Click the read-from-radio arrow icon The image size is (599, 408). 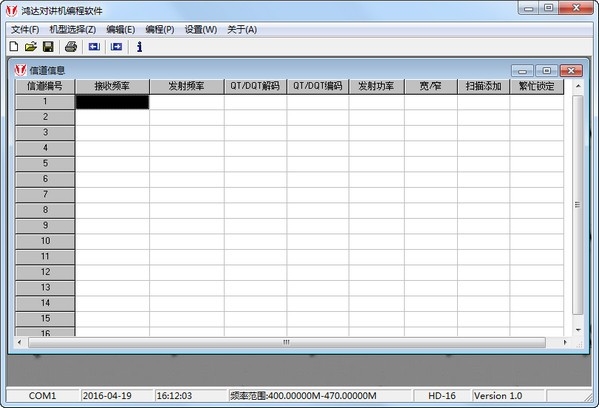(x=94, y=47)
